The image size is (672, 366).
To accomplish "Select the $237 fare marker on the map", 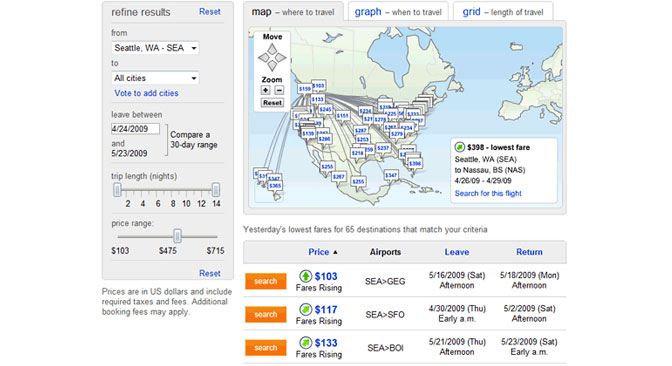I will [383, 148].
